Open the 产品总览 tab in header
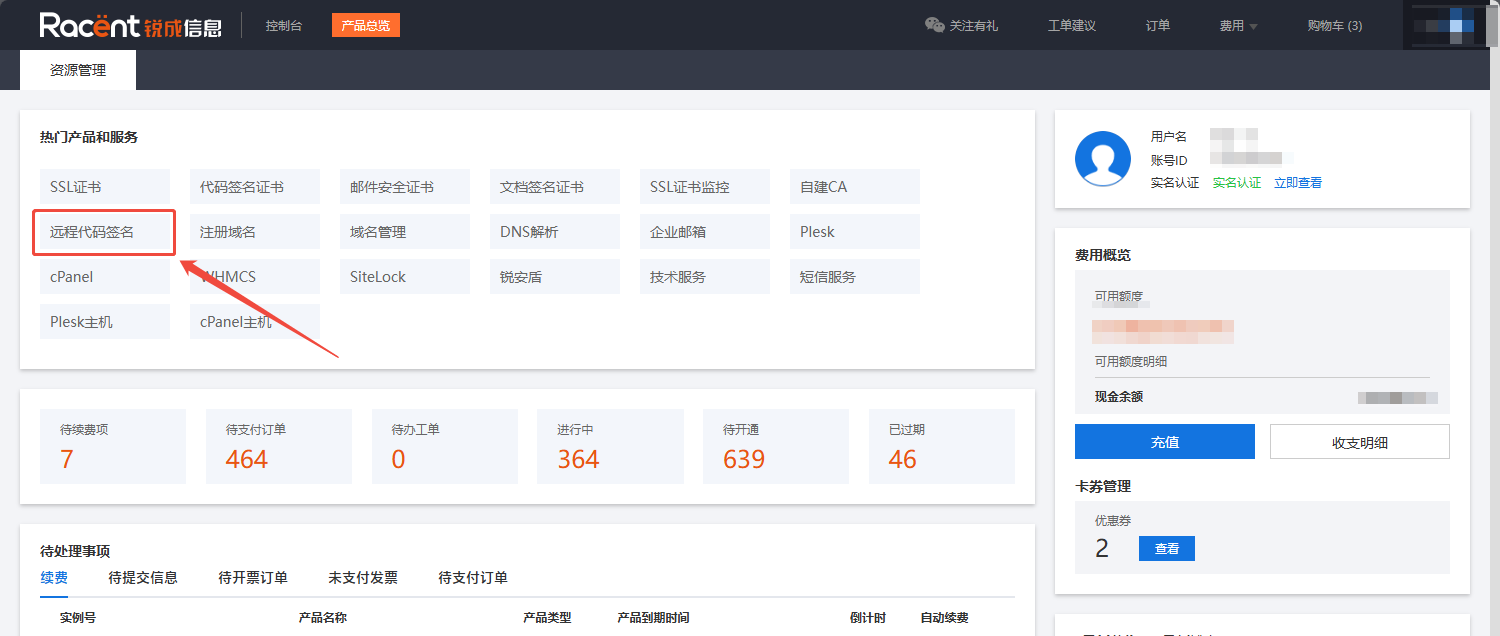 pyautogui.click(x=365, y=26)
